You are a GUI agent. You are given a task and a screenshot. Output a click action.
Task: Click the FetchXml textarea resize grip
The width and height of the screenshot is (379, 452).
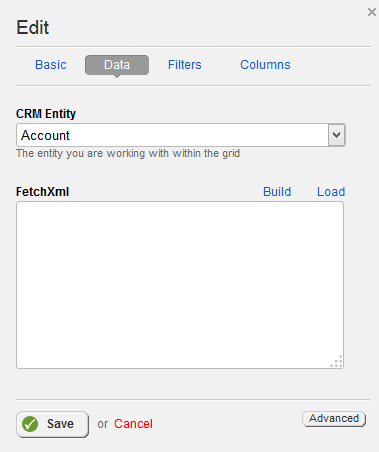(337, 362)
